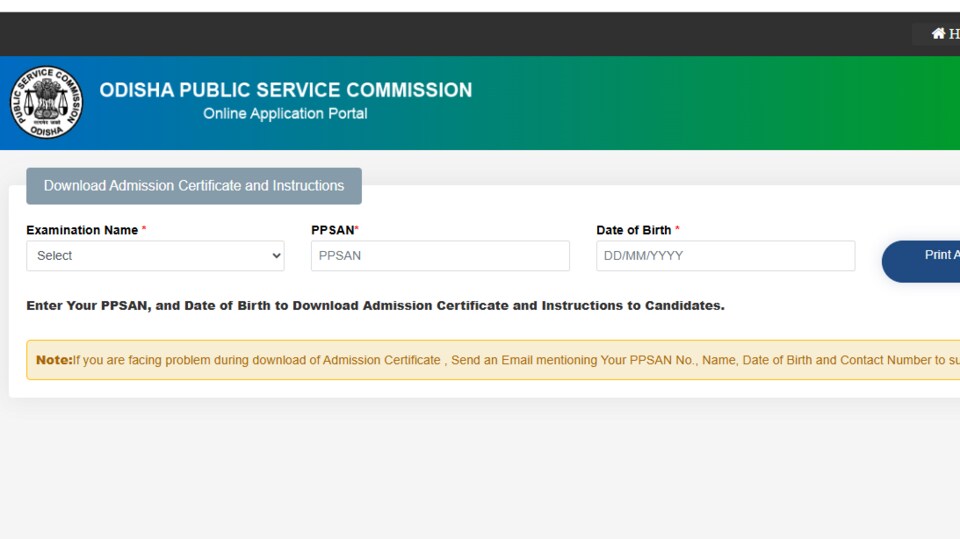Click the Online Application Portal subtitle
The height and width of the screenshot is (539, 960).
click(285, 113)
